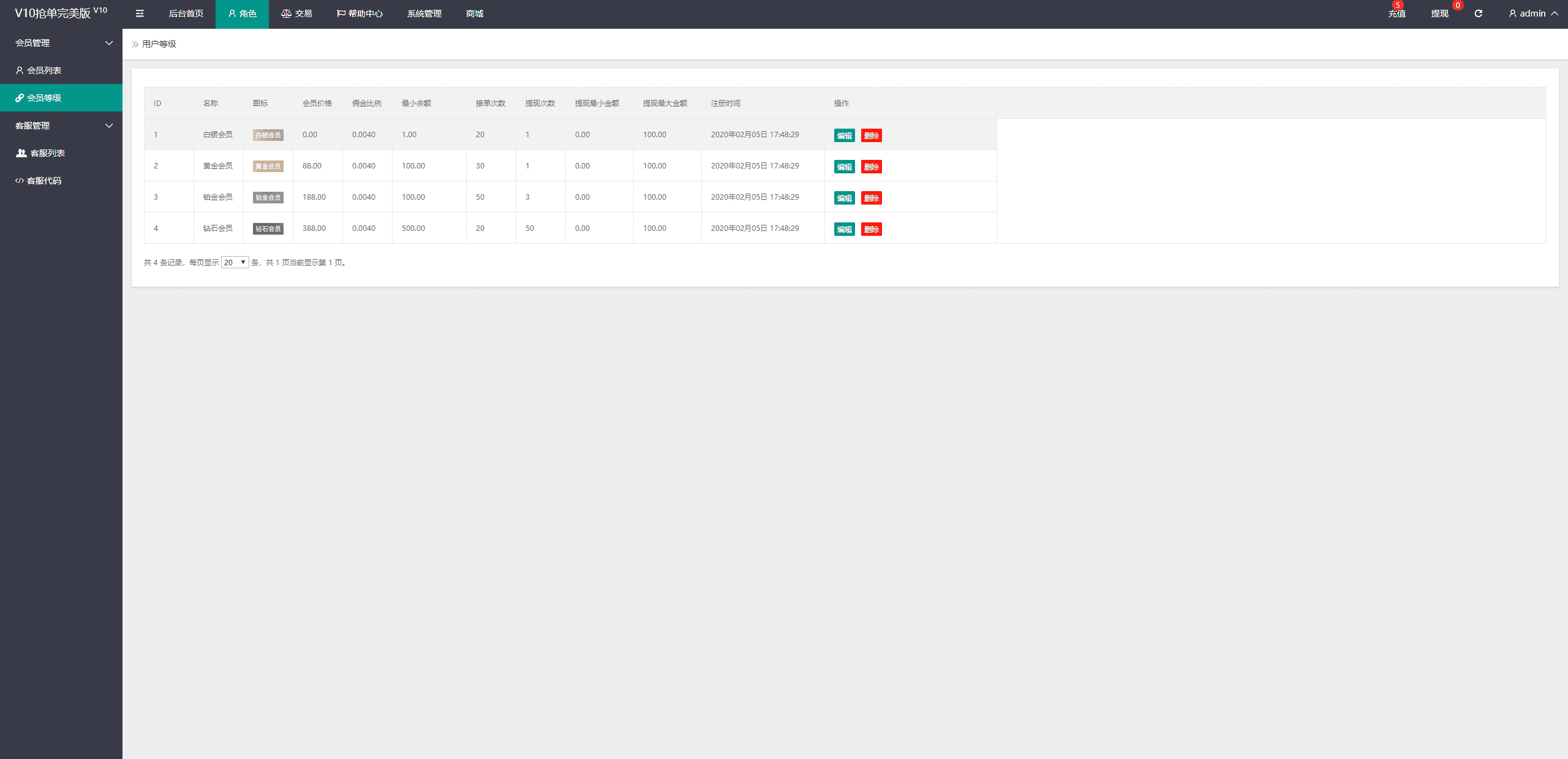Click 删除 button for 铂金会员 row
Image resolution: width=1568 pixels, height=759 pixels.
click(871, 198)
